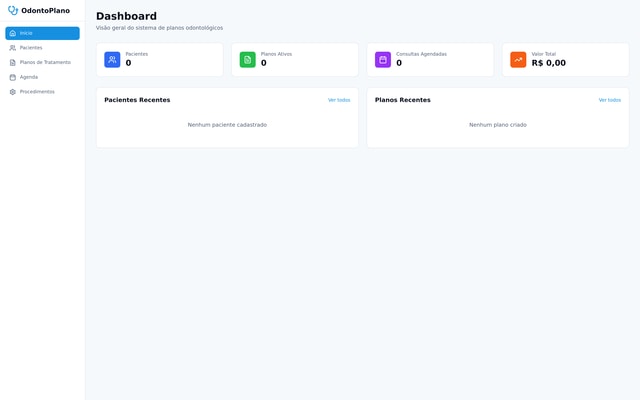Click the gear icon beside Procedimentos
Screen dimensions: 640x400
click(13, 92)
